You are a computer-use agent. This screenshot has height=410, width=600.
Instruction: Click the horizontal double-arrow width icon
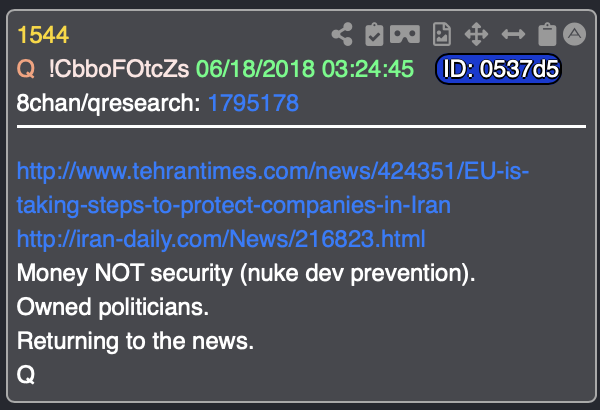tap(513, 34)
